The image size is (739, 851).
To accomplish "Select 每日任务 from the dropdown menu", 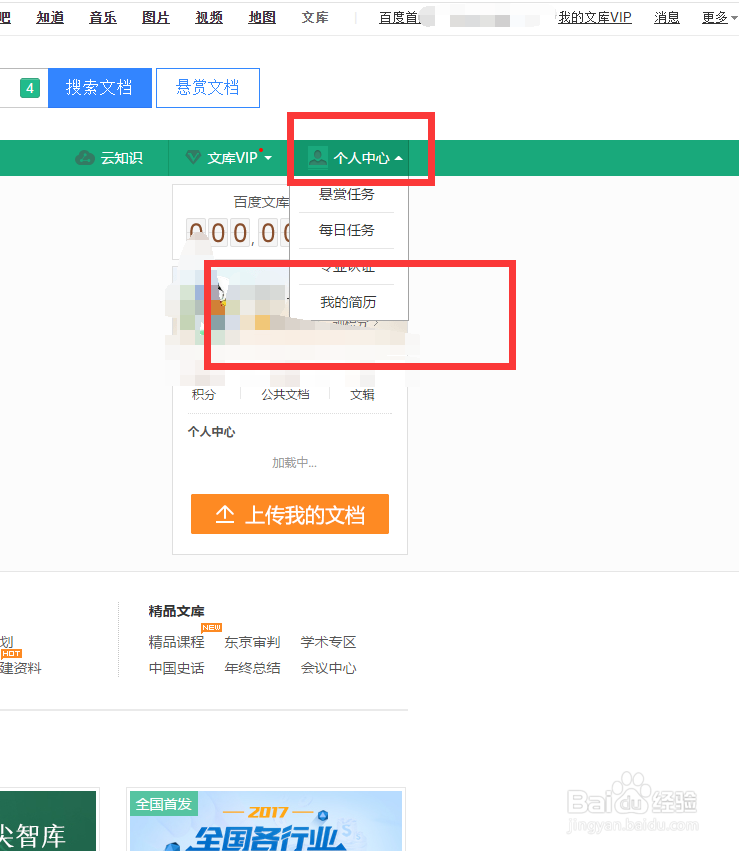I will coord(347,230).
